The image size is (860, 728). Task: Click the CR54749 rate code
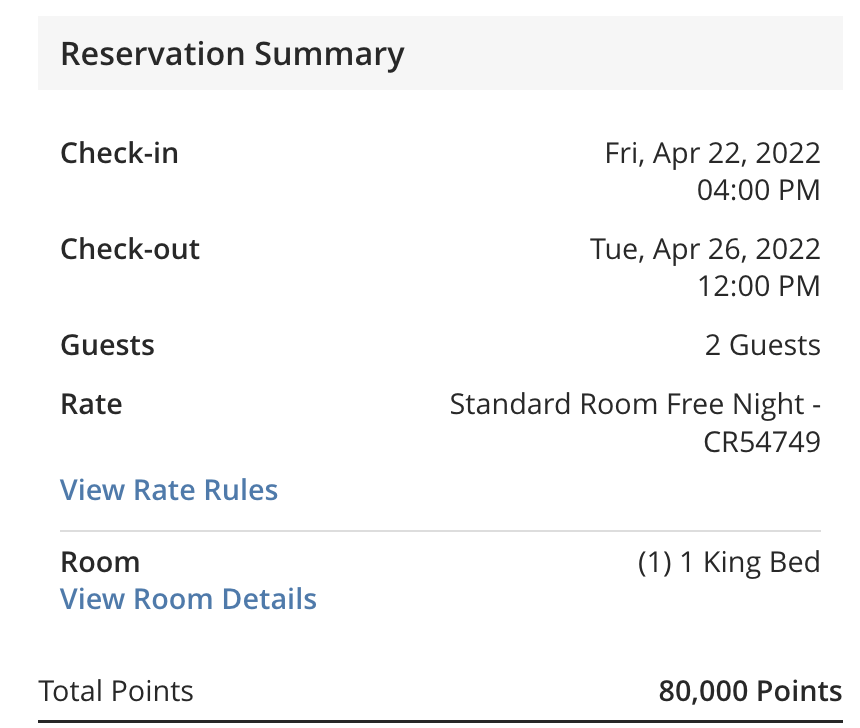point(762,441)
